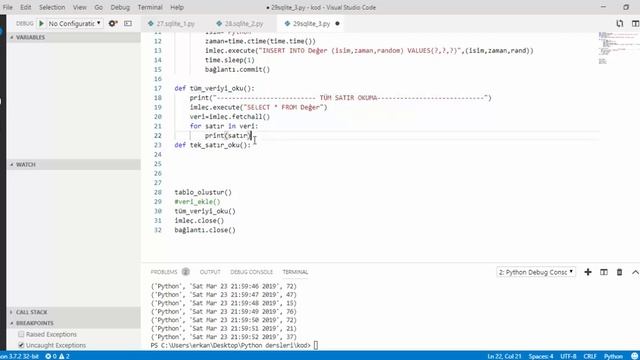Click line number 28 in the gutter
This screenshot has height=360, width=640.
tap(158, 192)
